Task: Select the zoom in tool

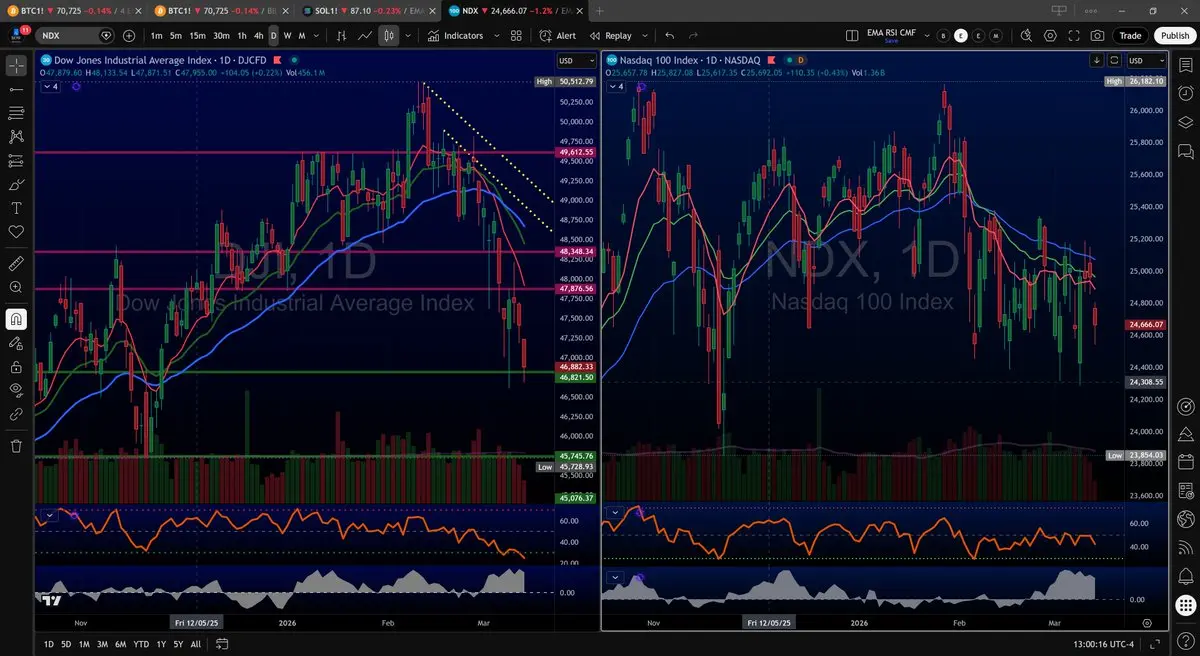Action: [x=16, y=287]
